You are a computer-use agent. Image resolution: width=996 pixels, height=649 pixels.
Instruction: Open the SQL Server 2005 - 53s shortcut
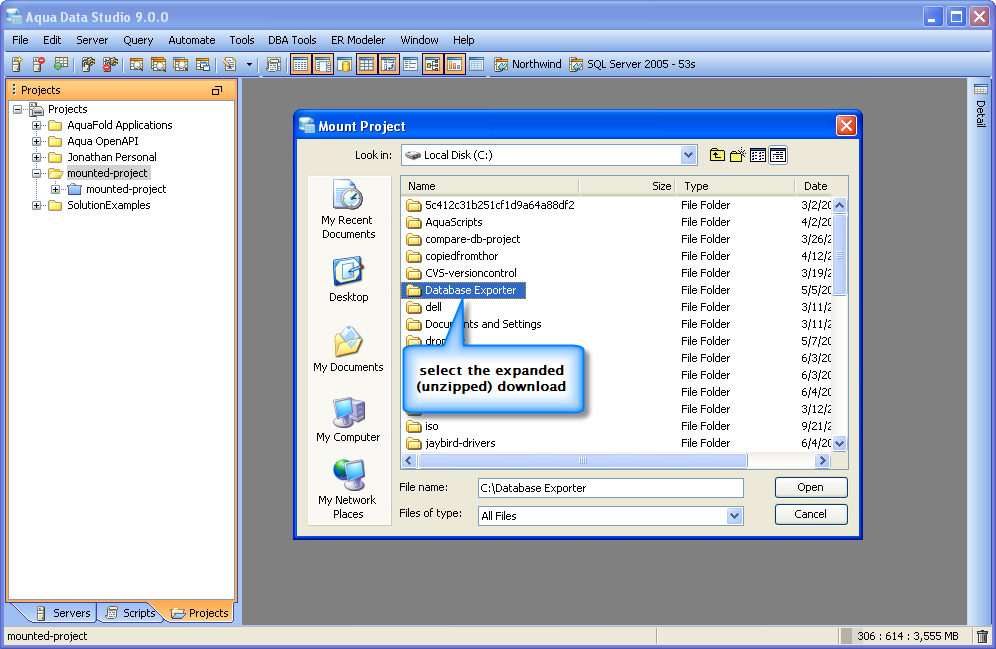[633, 64]
